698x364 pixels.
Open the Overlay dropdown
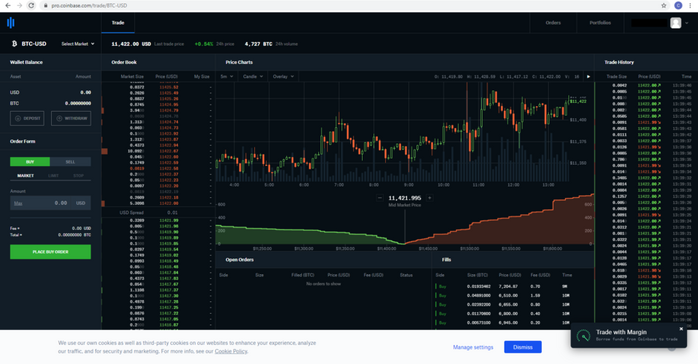pos(283,77)
